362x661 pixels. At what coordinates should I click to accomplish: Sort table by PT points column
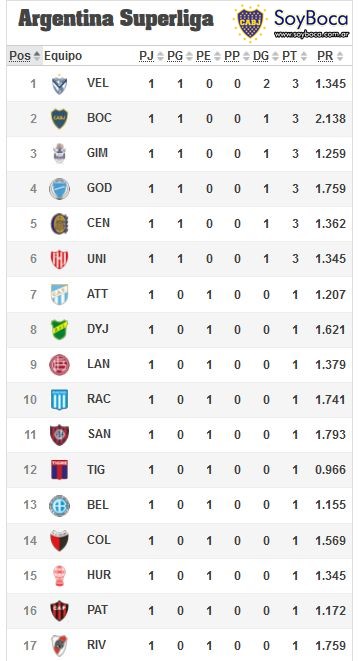(x=295, y=56)
